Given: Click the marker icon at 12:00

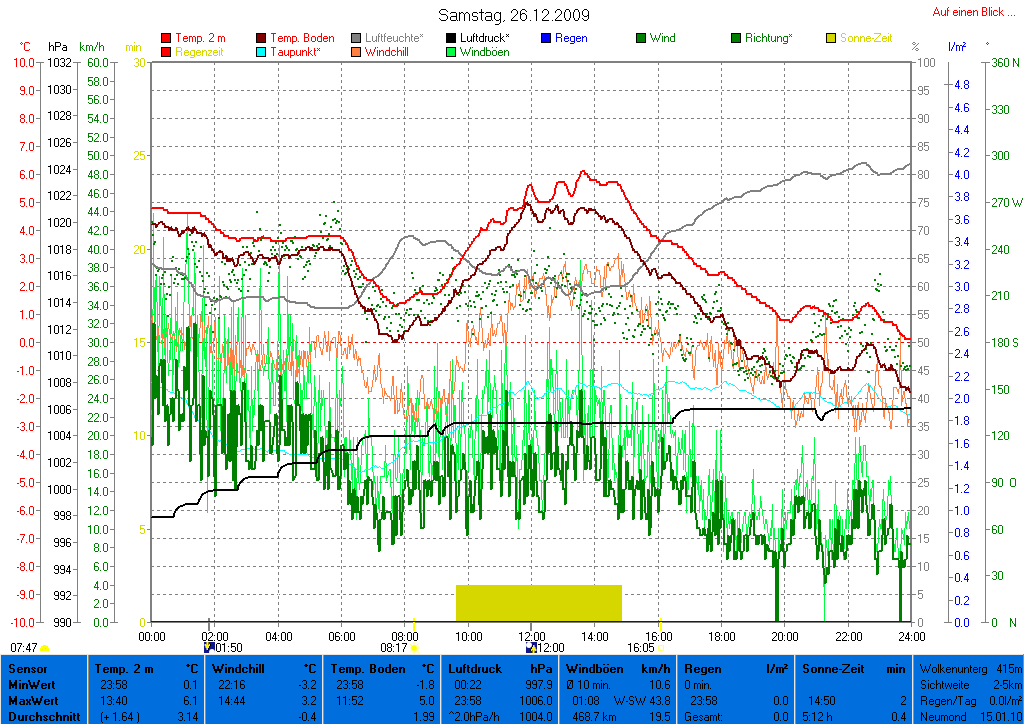Looking at the screenshot, I should coord(531,648).
